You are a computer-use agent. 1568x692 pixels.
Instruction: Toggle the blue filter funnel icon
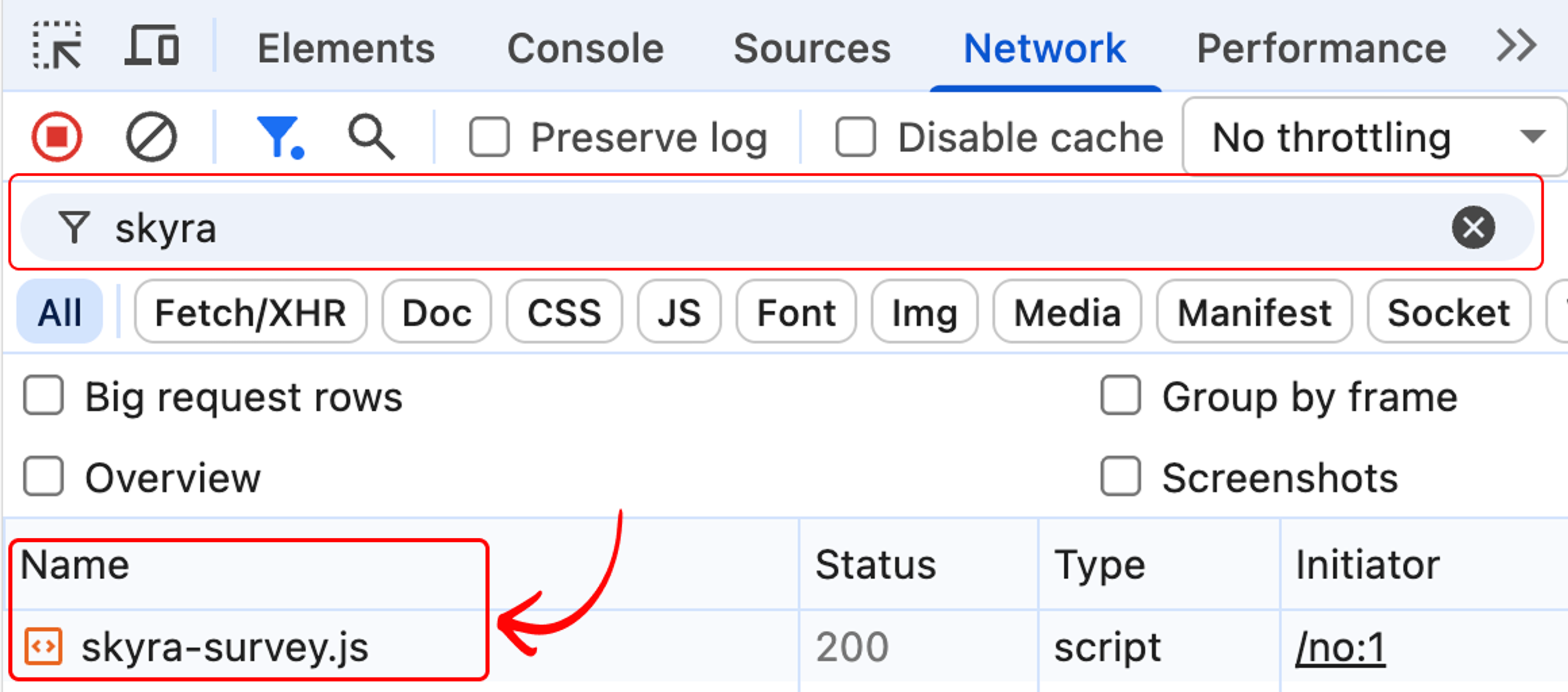(281, 137)
